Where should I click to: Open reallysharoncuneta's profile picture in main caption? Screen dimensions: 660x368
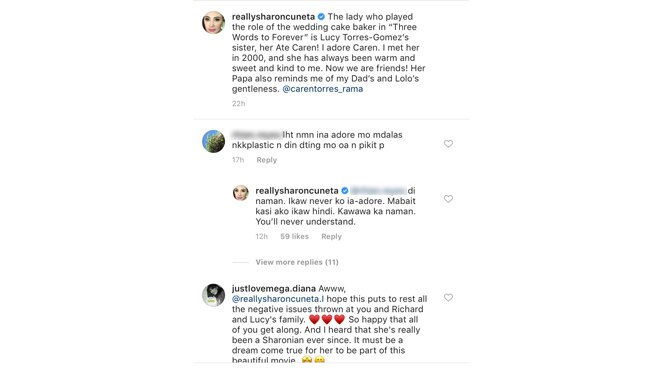click(x=213, y=22)
